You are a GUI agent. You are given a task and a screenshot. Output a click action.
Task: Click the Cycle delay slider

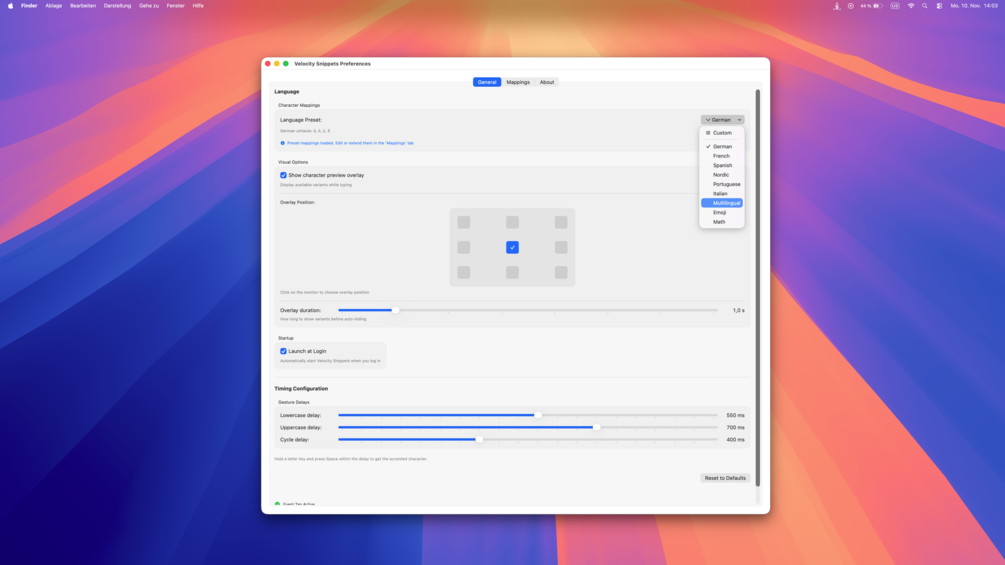(528, 439)
